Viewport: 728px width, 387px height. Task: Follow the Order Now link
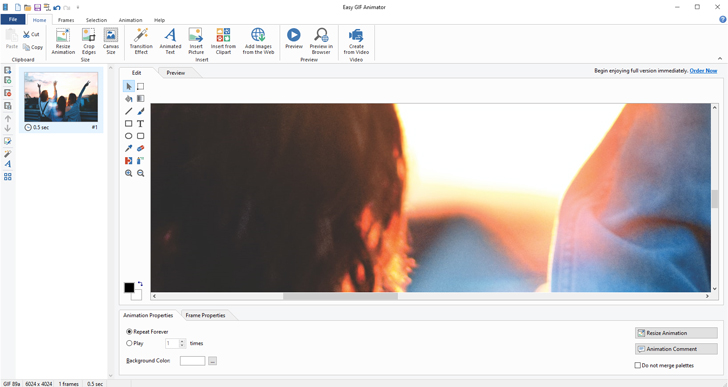[703, 71]
